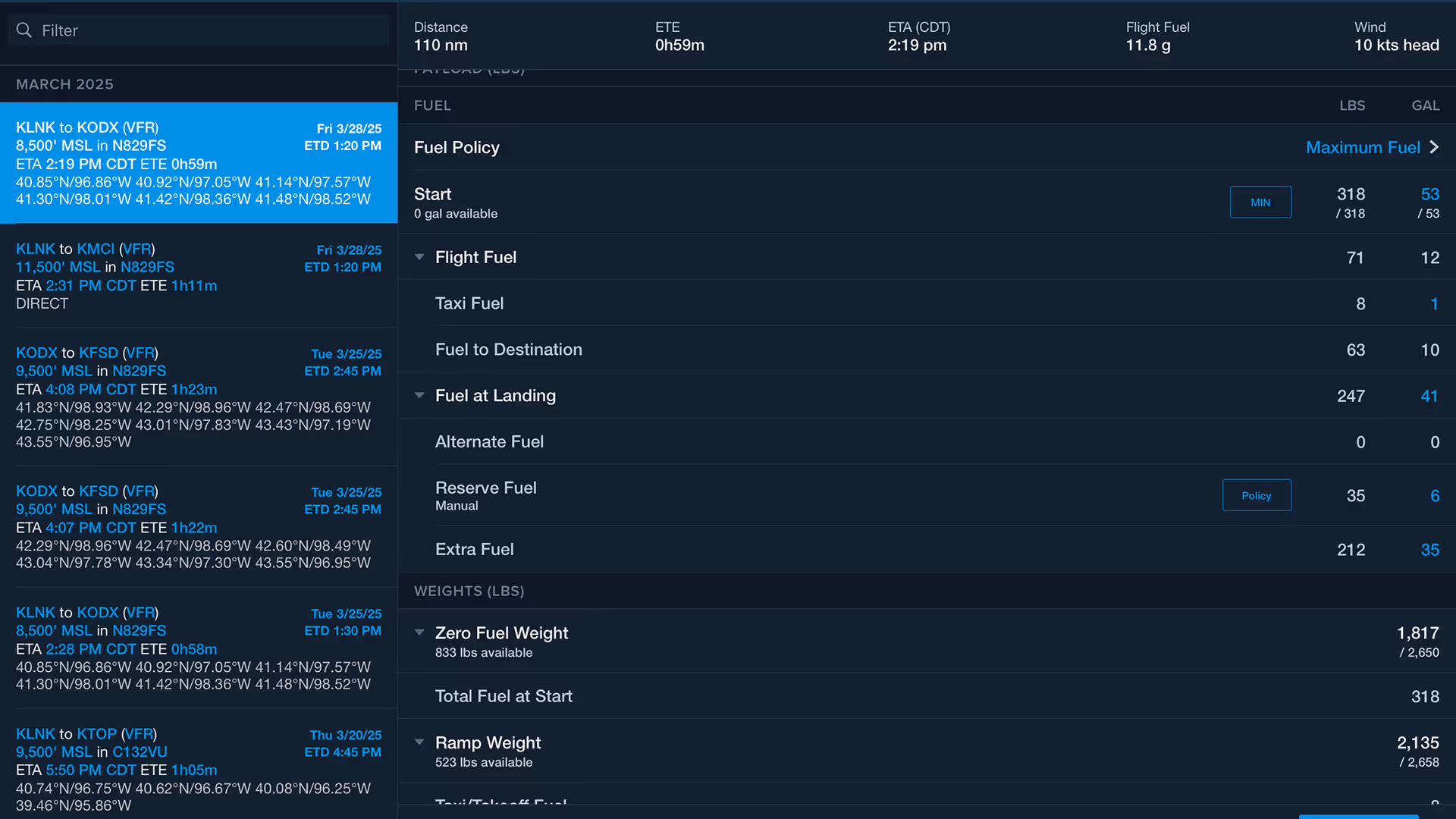Click the Start fuel 318 lbs value

pos(1351,194)
